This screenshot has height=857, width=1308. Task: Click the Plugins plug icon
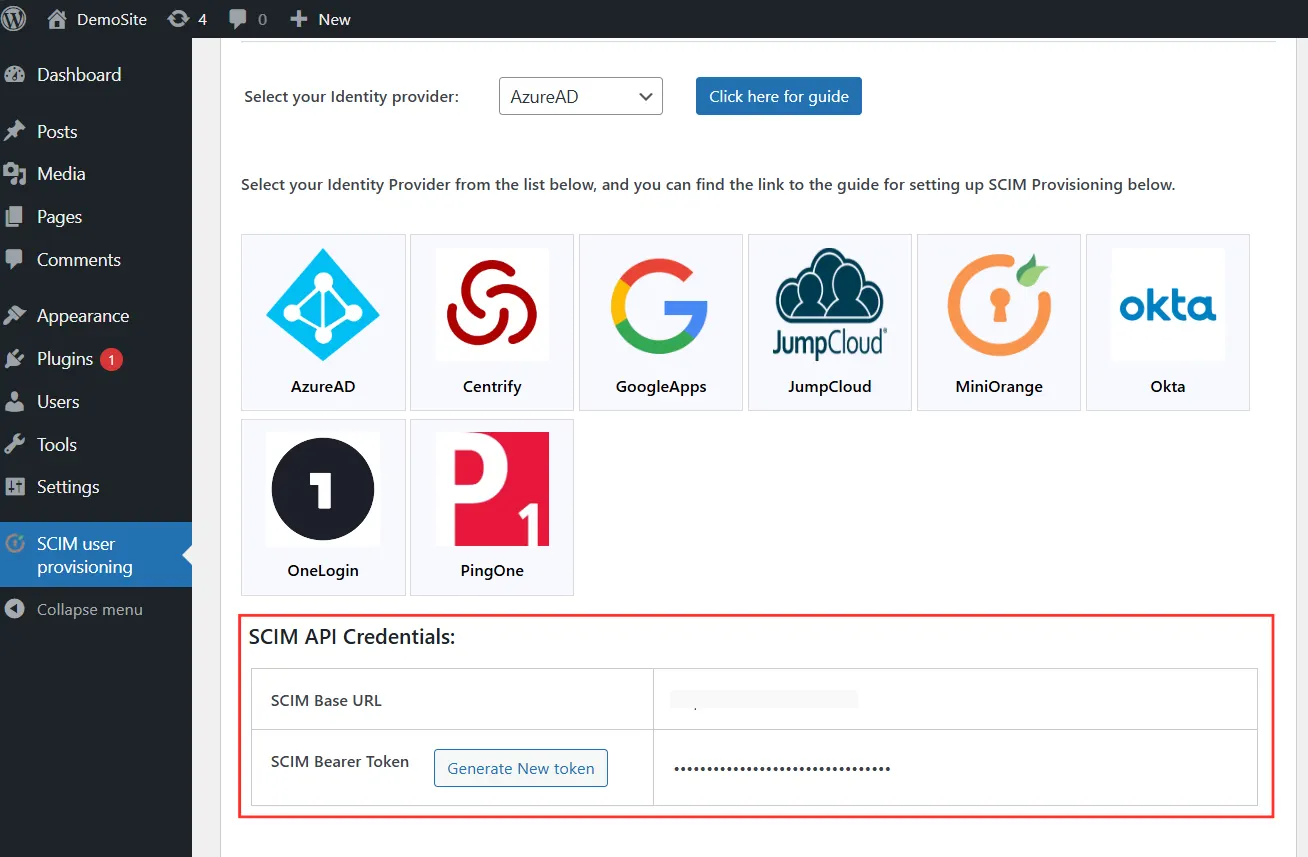(15, 359)
